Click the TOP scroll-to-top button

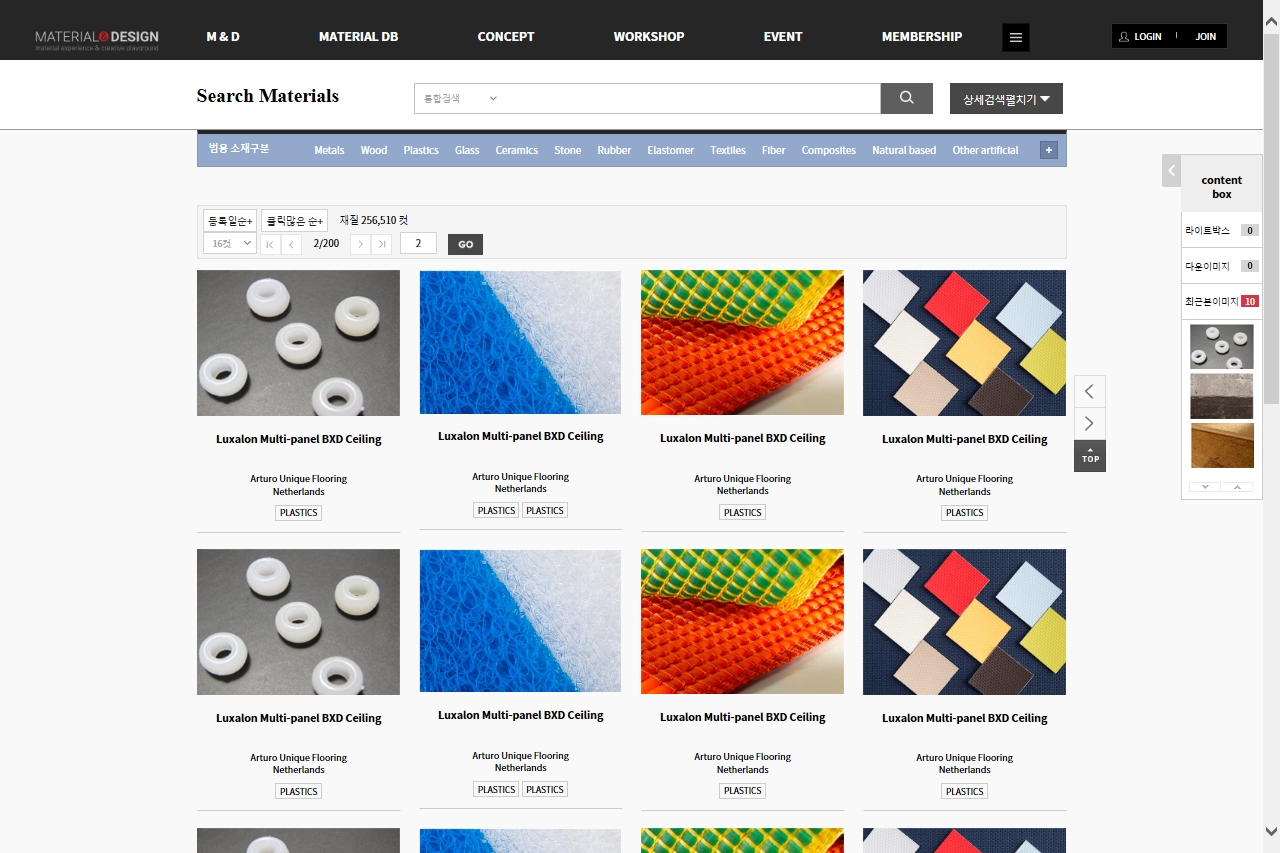point(1090,456)
